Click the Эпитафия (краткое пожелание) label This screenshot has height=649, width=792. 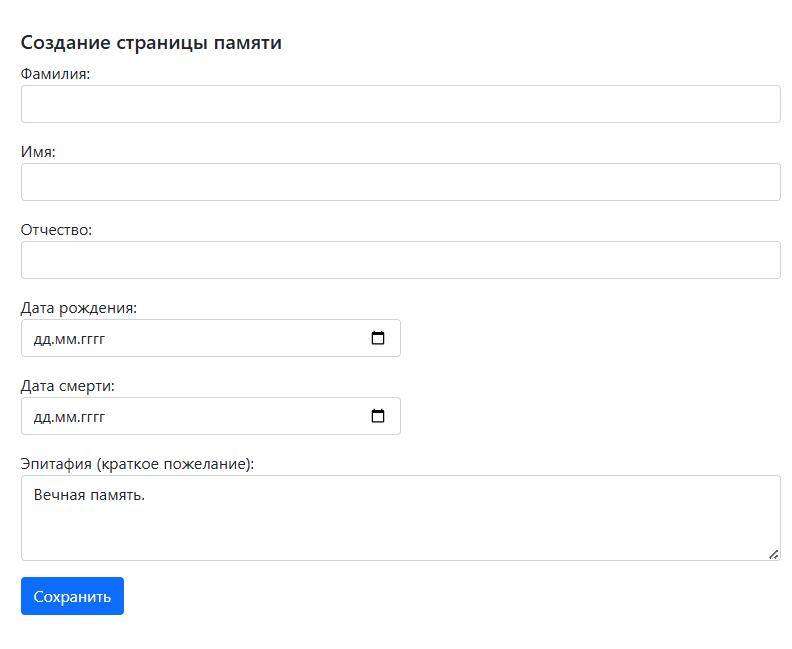coord(137,464)
